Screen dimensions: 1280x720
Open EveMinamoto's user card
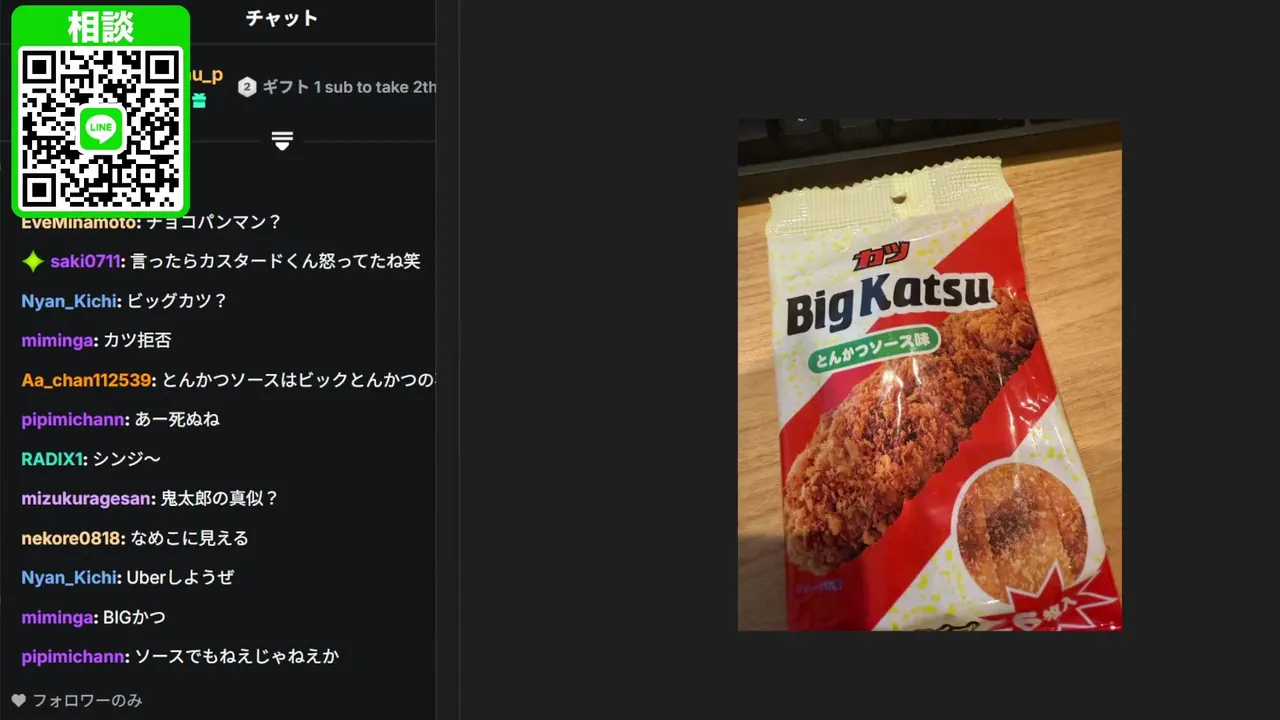point(79,222)
